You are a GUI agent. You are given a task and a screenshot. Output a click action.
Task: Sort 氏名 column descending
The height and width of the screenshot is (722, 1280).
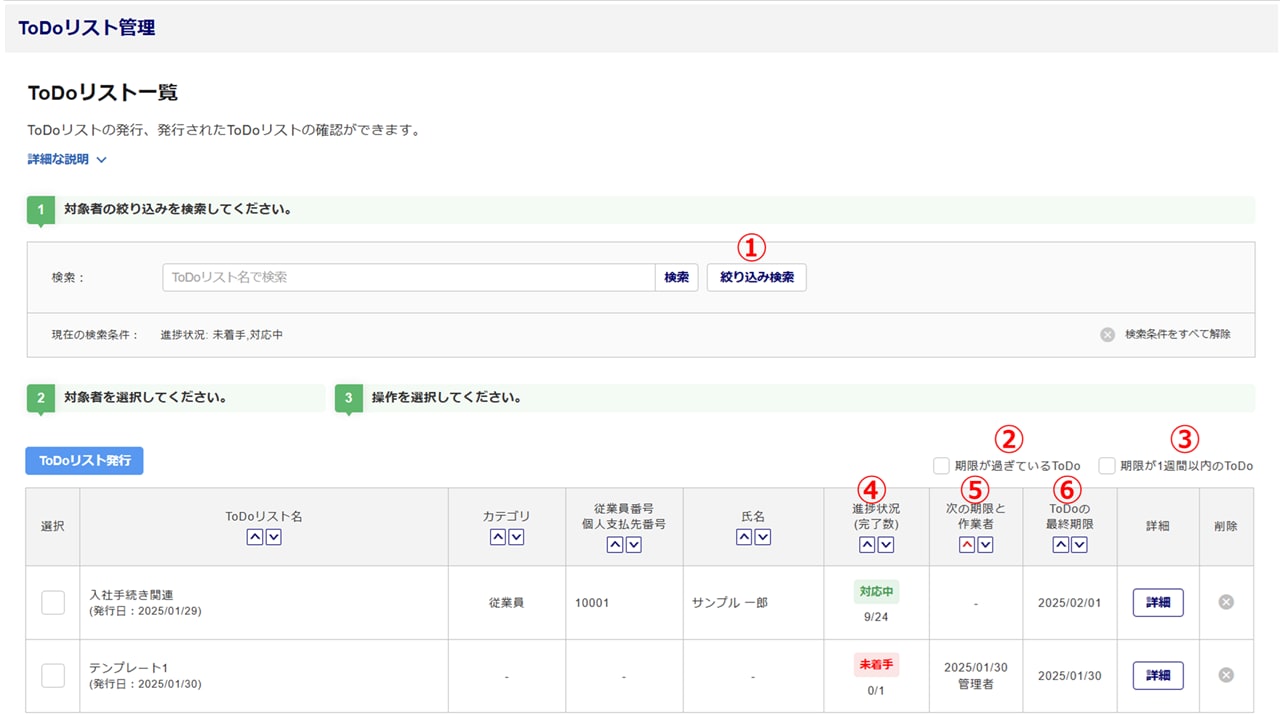(x=763, y=538)
